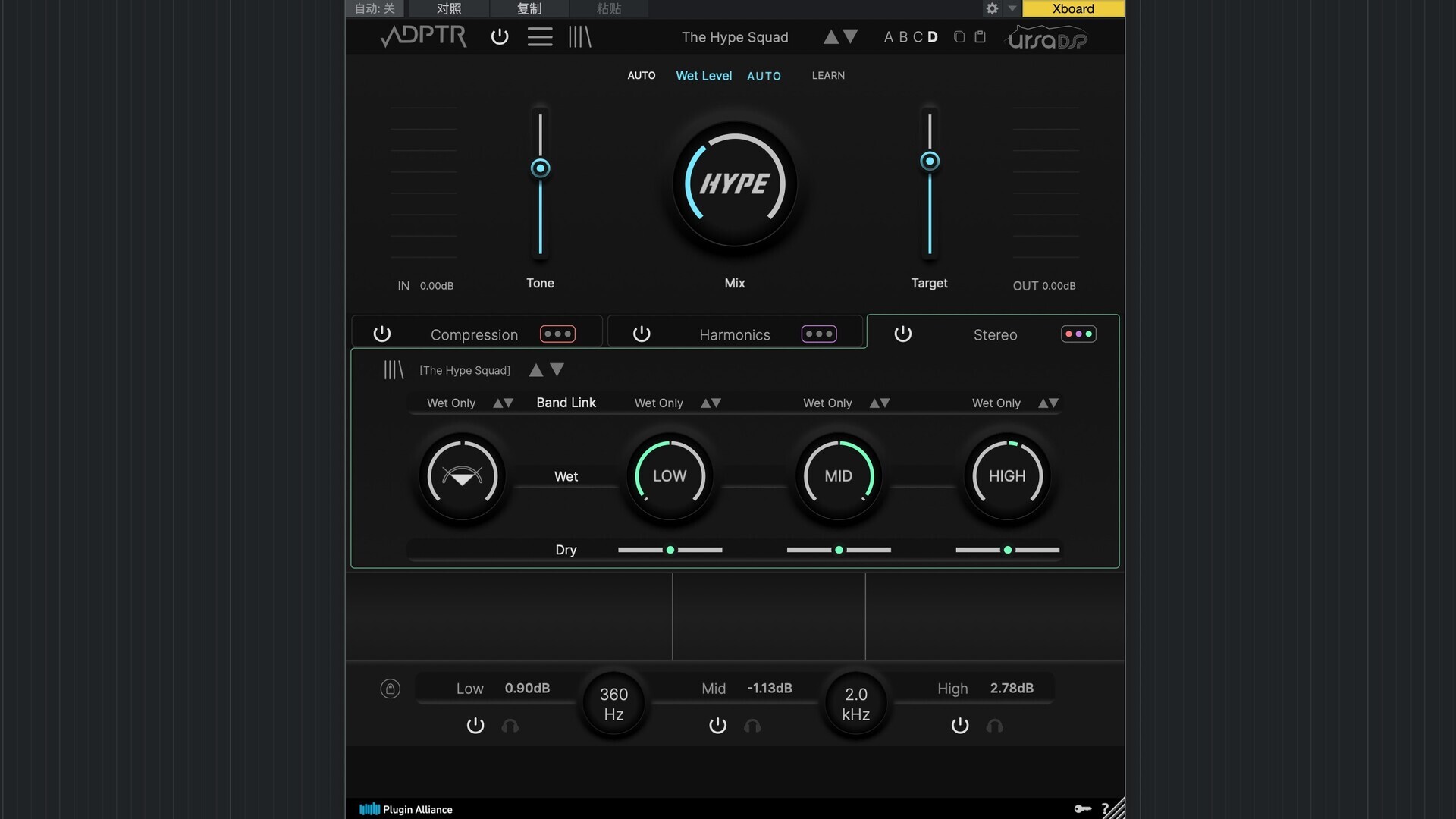The image size is (1456, 819).
Task: Open the Harmonics band dots indicator
Action: 819,334
